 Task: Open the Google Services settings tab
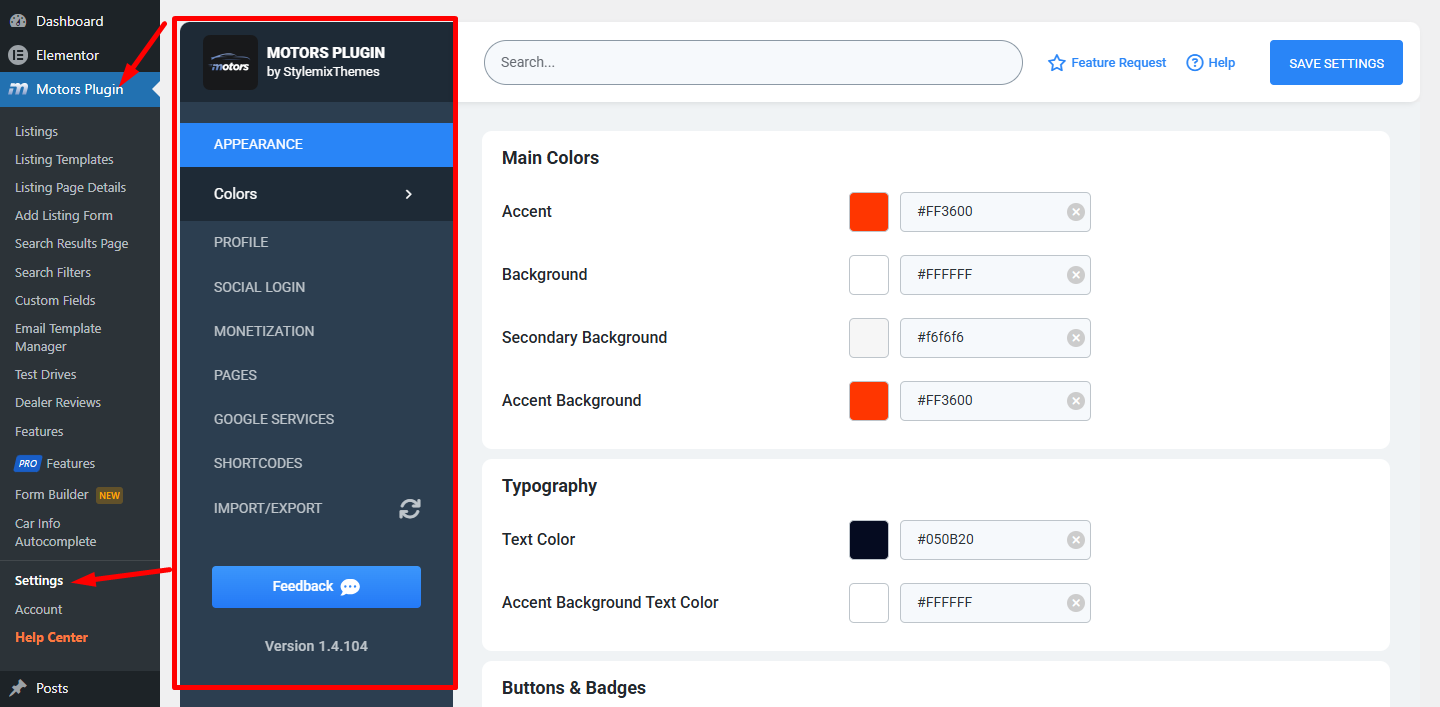pyautogui.click(x=274, y=419)
